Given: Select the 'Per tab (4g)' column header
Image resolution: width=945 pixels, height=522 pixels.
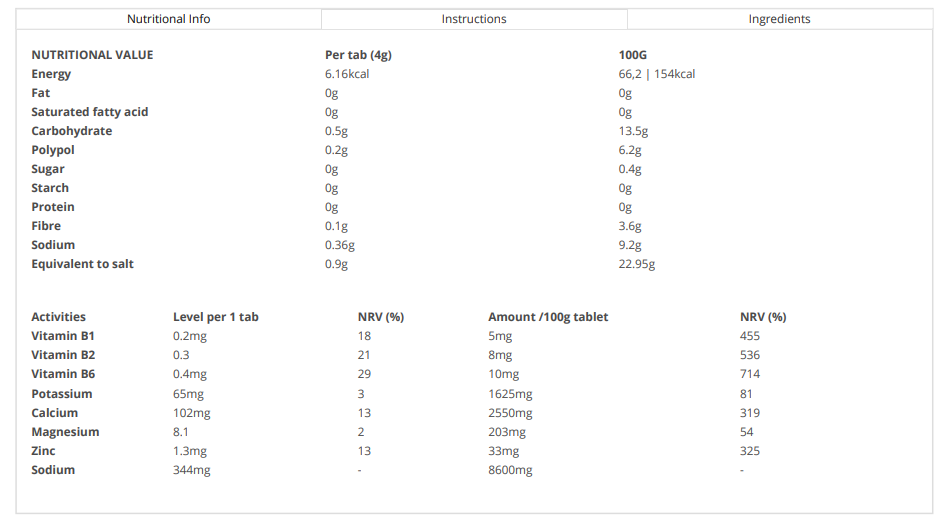Looking at the screenshot, I should click(358, 55).
